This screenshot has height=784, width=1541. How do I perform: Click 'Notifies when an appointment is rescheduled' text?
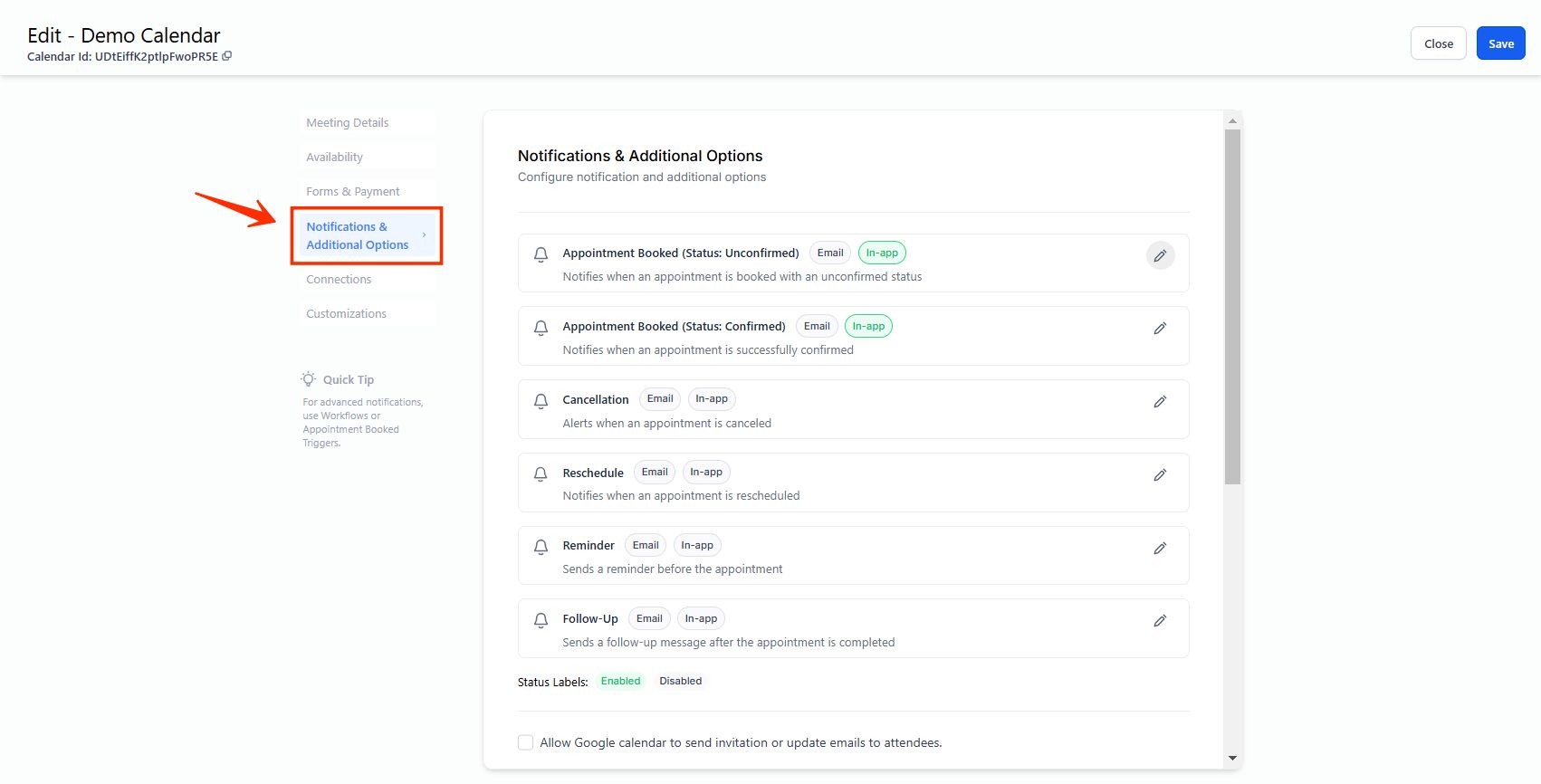(x=681, y=496)
